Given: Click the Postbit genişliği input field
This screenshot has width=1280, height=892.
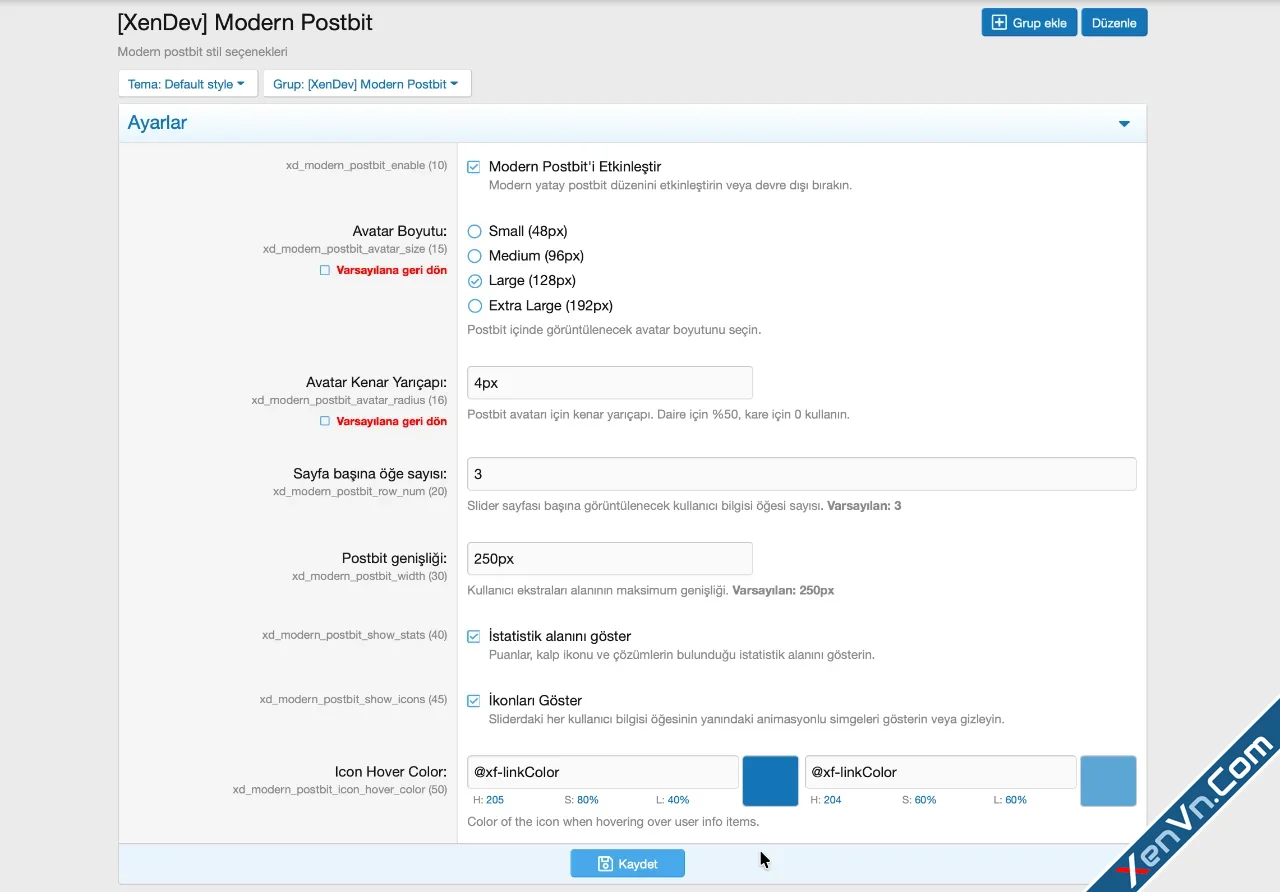Looking at the screenshot, I should (610, 558).
